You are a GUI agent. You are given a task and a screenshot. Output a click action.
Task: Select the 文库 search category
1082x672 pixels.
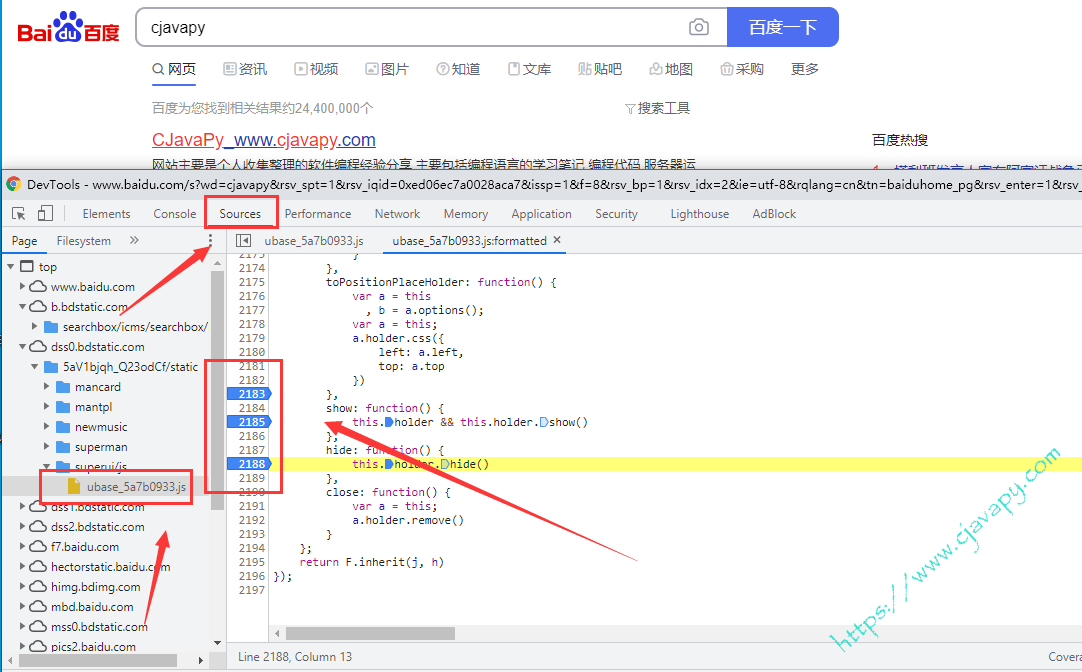[x=529, y=69]
